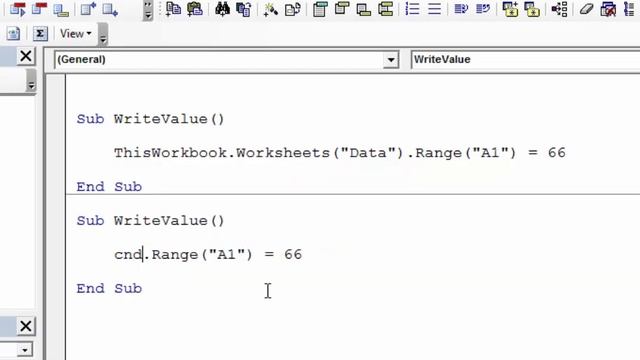Click the window icon with blue diamond
Screen dimensions: 640x360
click(110, 9)
